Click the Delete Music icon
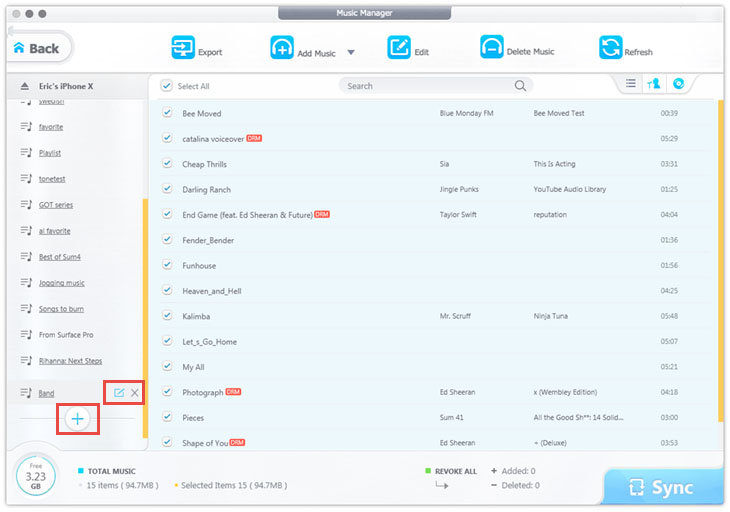This screenshot has height=512, width=730. (492, 47)
